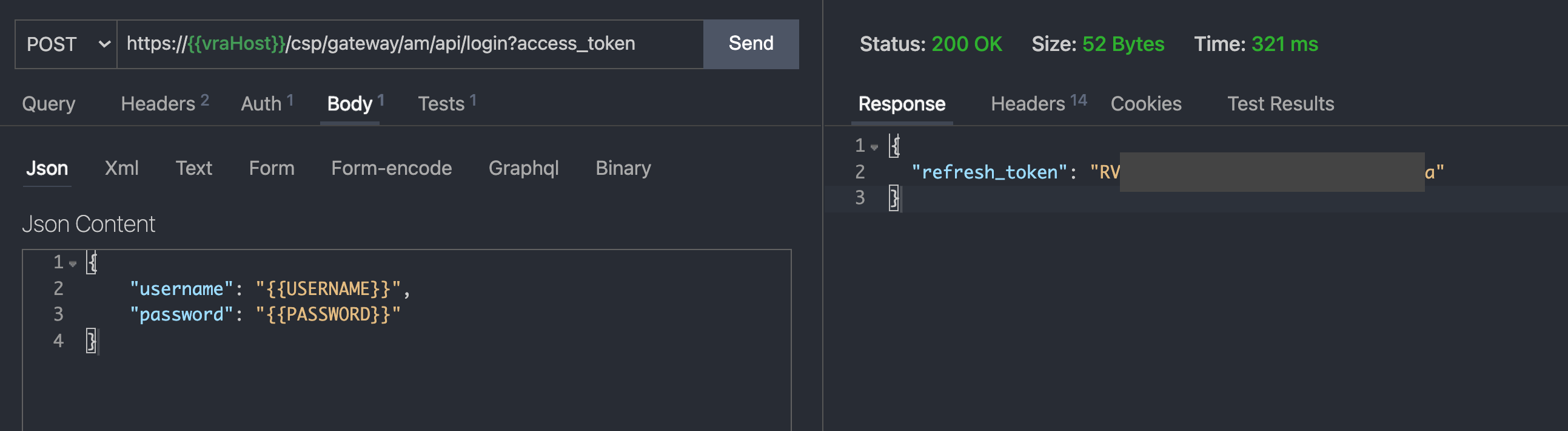
Task: Switch to the Graphql body format
Action: [x=523, y=168]
